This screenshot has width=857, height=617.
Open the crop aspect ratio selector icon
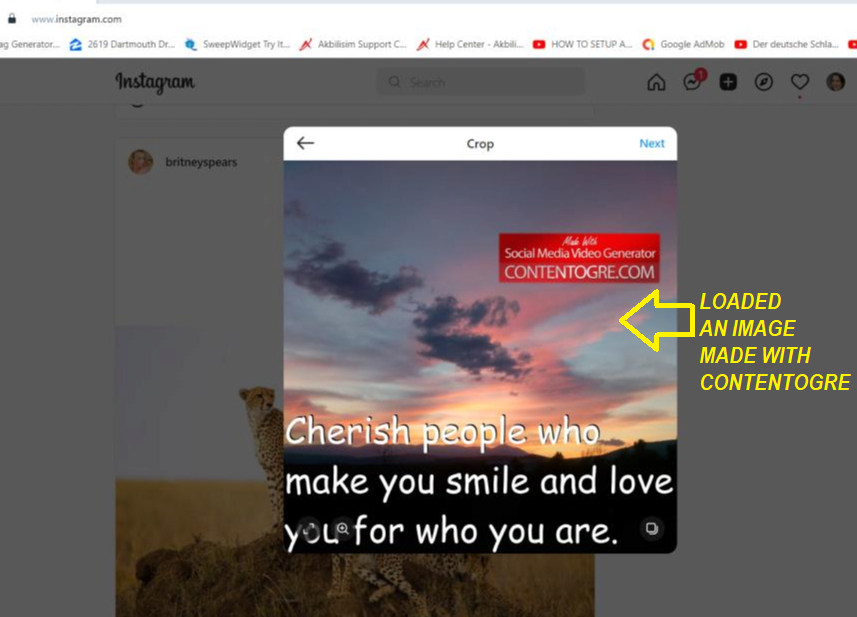(309, 528)
